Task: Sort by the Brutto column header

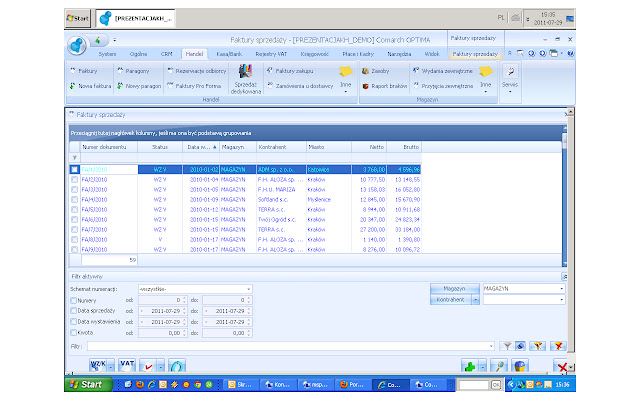Action: point(404,147)
